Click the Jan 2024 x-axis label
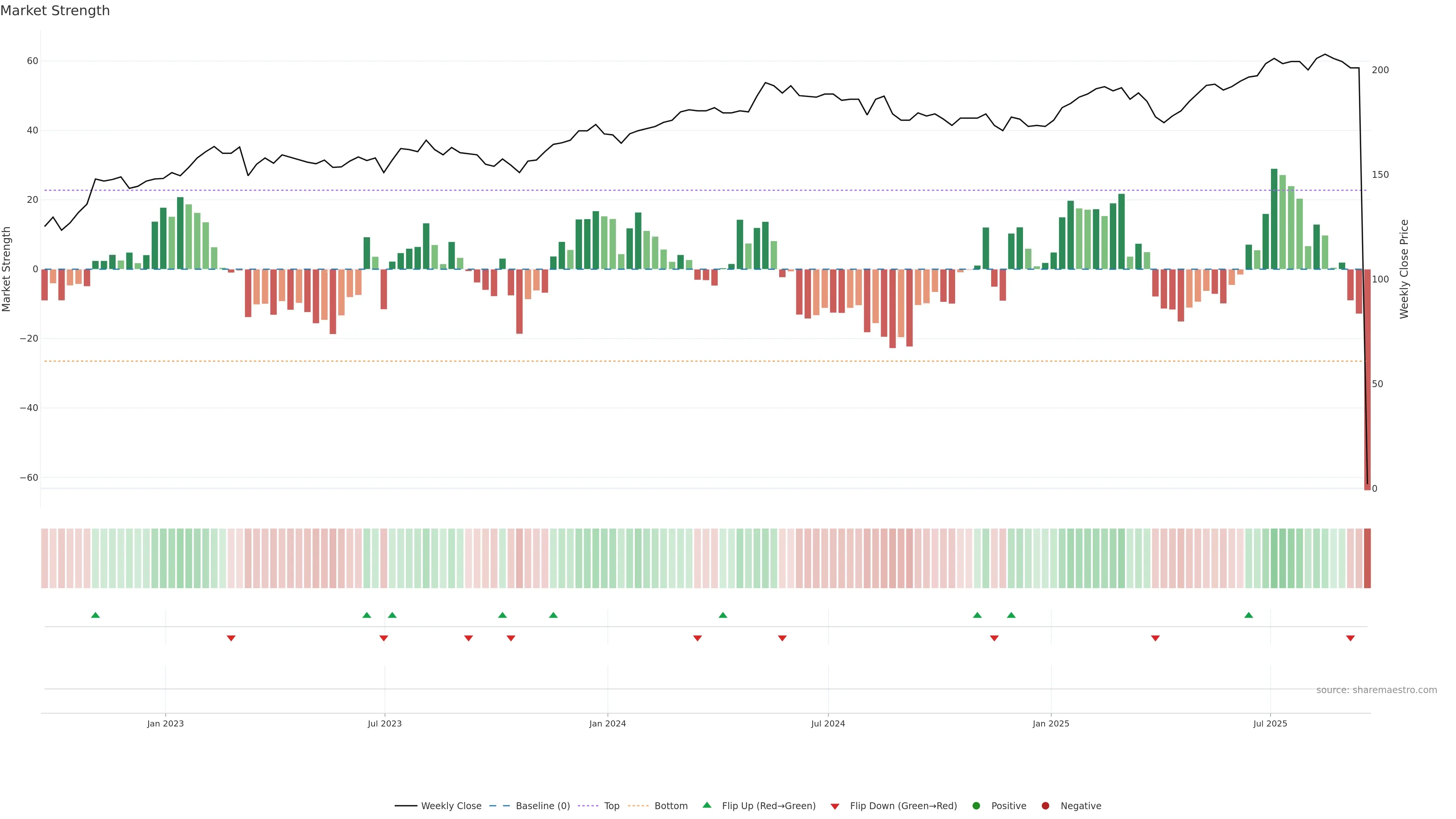This screenshot has height=819, width=1456. (607, 723)
